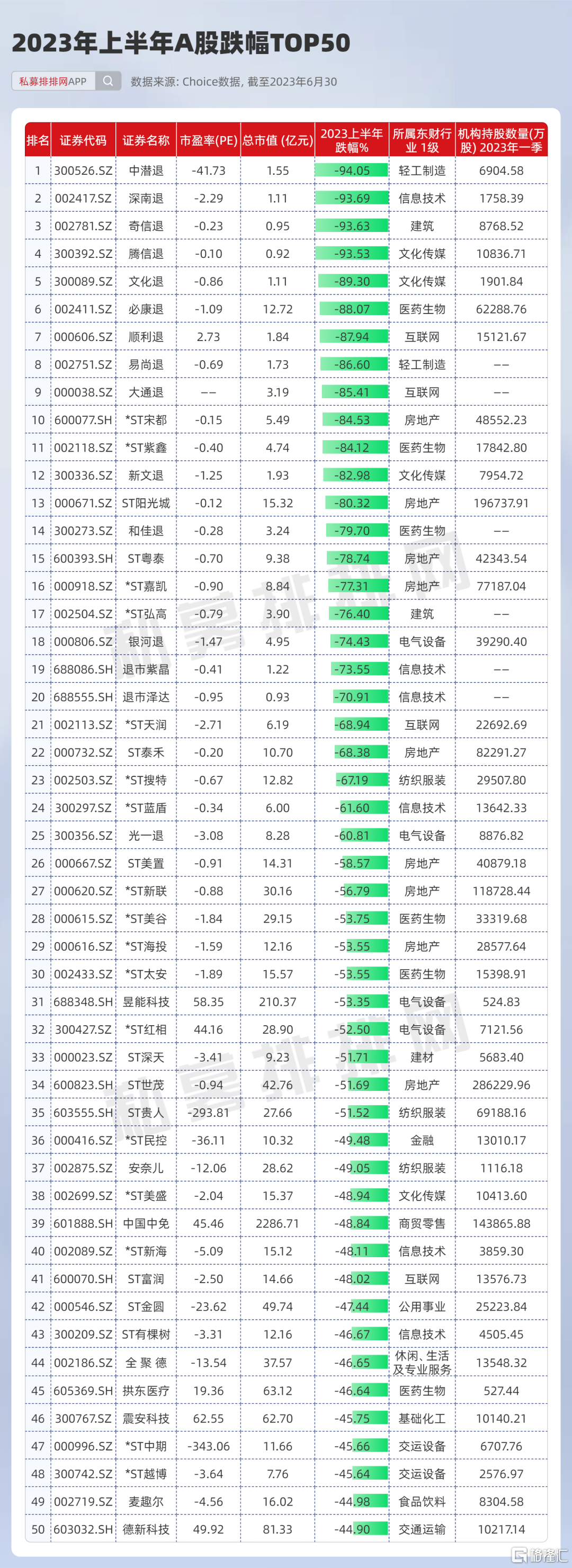Viewport: 572px width, 1568px height.
Task: Select stock name 银河退
Action: [146, 641]
